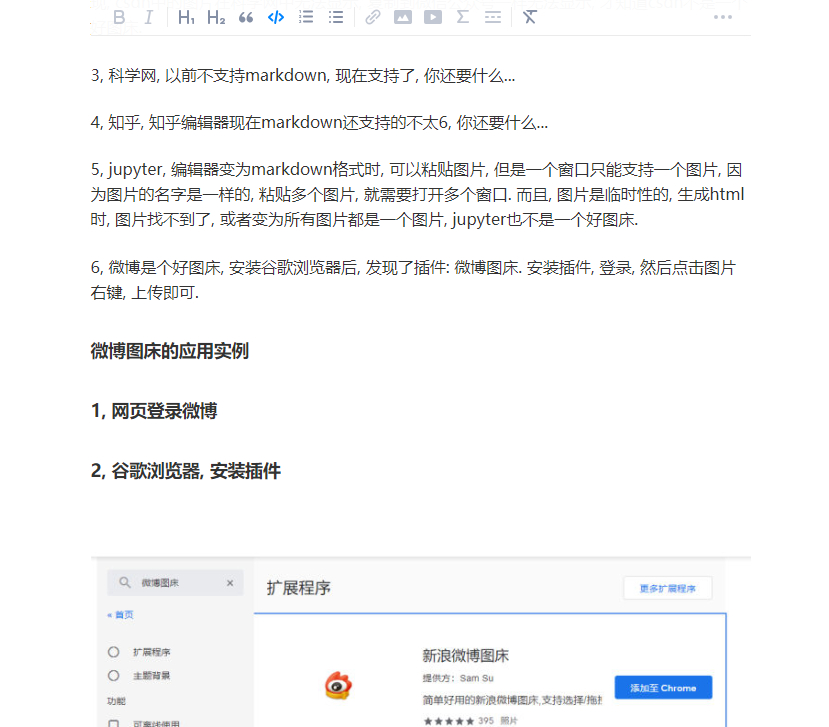Insert a video into the article

coord(433,17)
